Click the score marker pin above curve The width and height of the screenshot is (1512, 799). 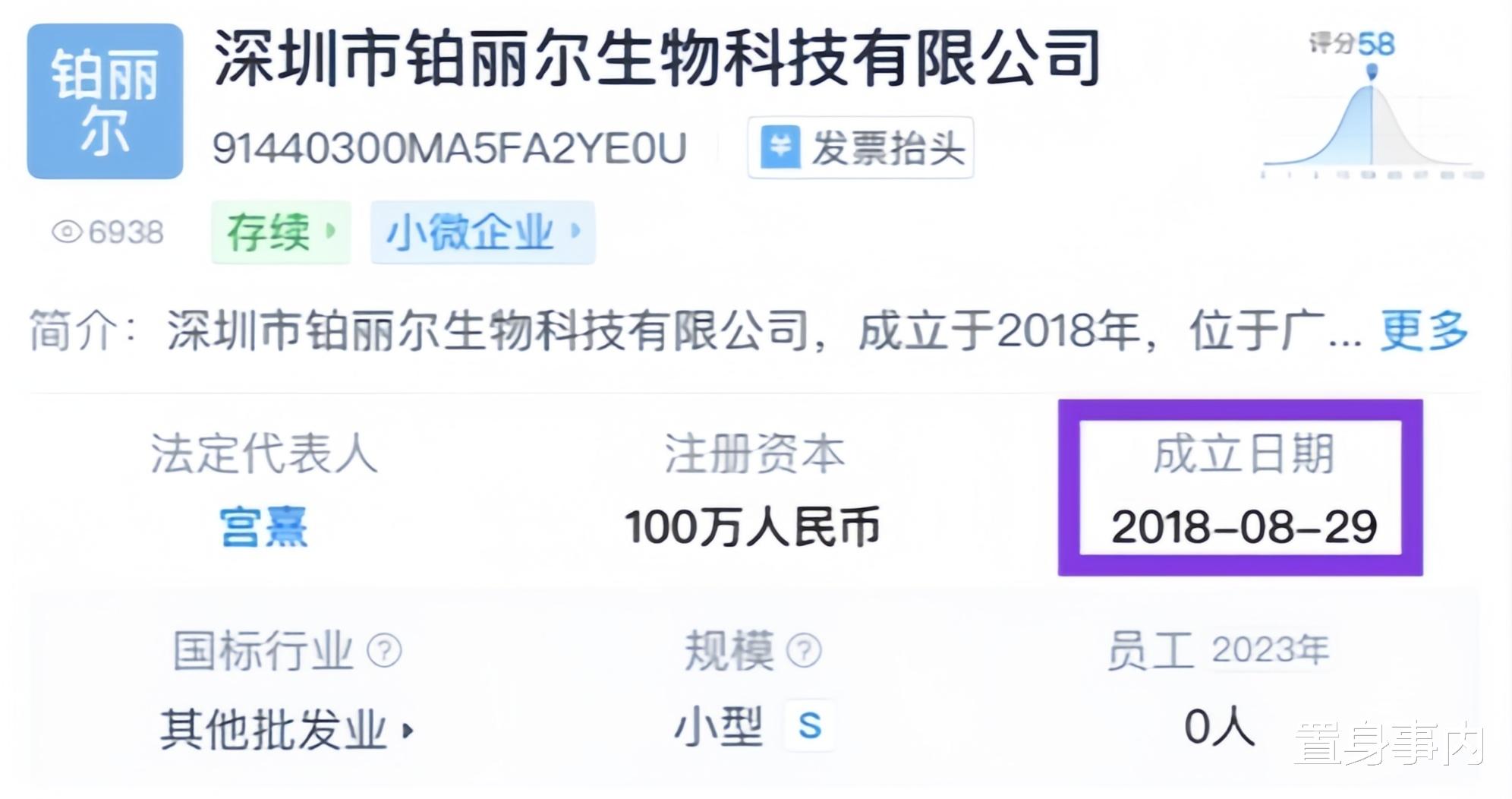coord(1372,73)
